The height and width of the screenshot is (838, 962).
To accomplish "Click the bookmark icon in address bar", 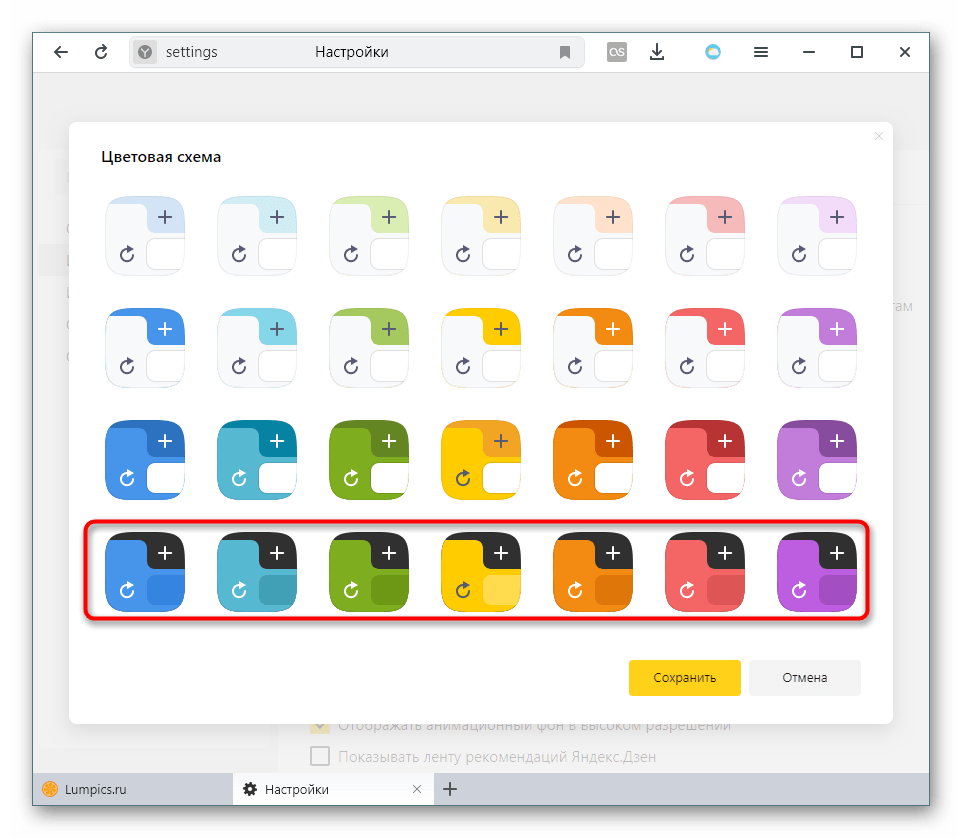I will click(565, 52).
